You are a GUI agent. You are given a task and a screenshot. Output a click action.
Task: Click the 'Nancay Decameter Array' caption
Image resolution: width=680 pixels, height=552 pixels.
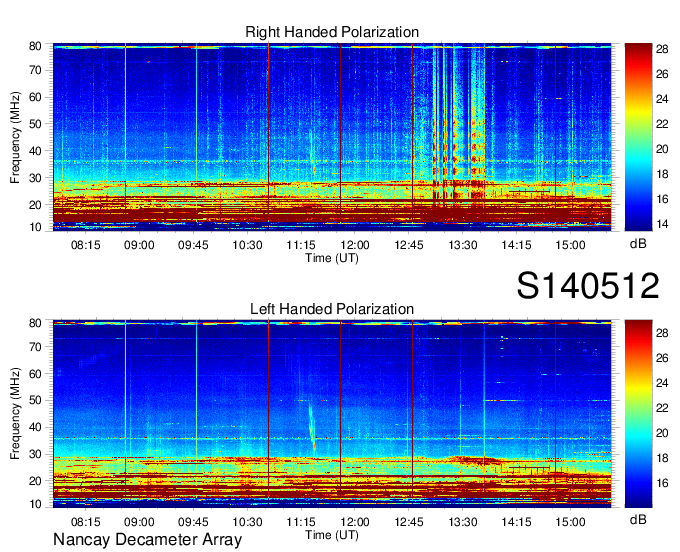147,540
